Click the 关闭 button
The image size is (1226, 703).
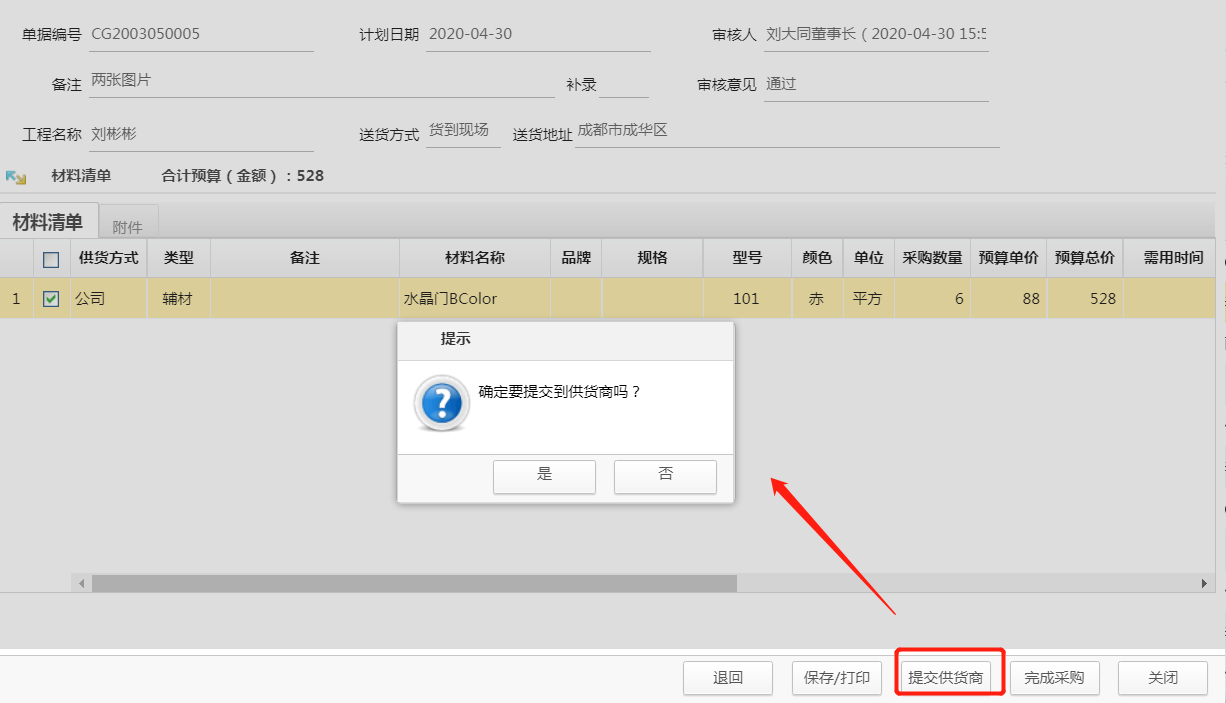click(x=1162, y=678)
